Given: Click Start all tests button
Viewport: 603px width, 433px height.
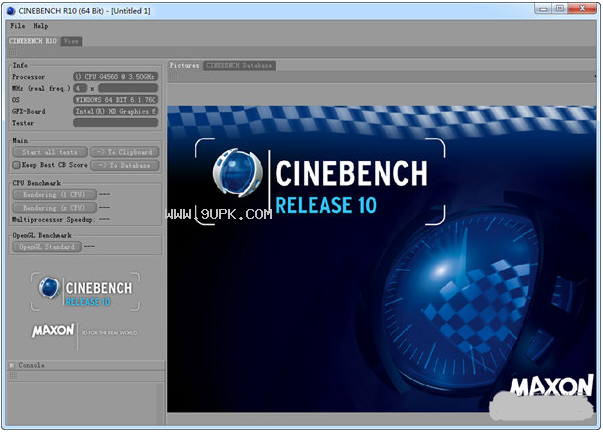Looking at the screenshot, I should (50, 152).
